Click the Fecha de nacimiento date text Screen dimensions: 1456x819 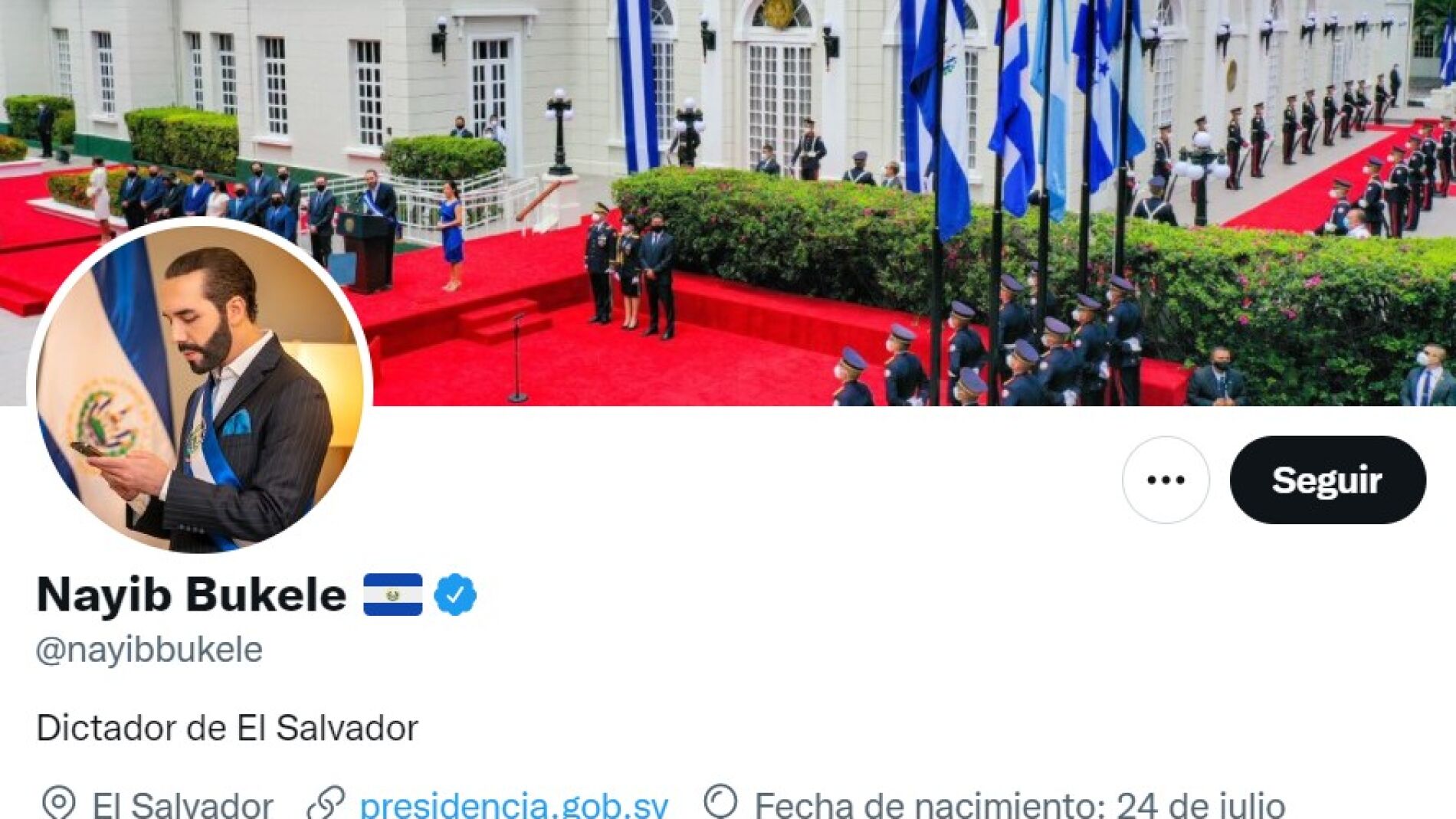coord(1020,804)
